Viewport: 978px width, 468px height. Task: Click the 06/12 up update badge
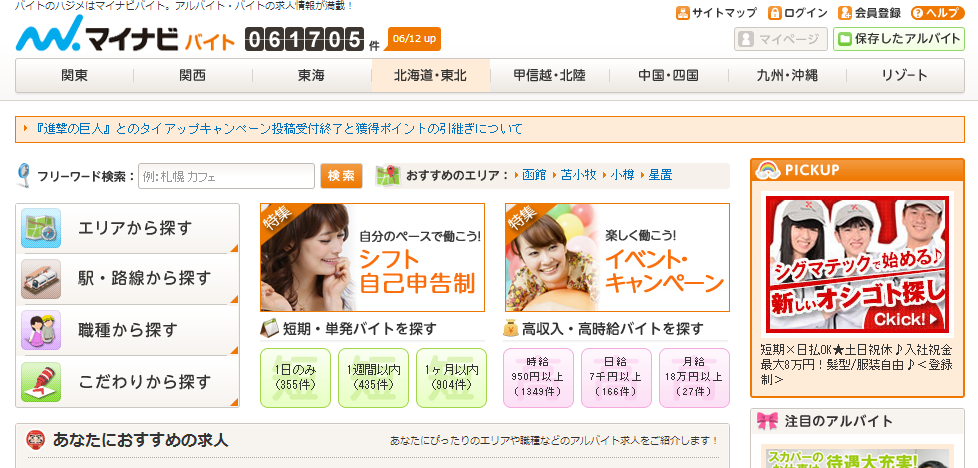coord(414,39)
